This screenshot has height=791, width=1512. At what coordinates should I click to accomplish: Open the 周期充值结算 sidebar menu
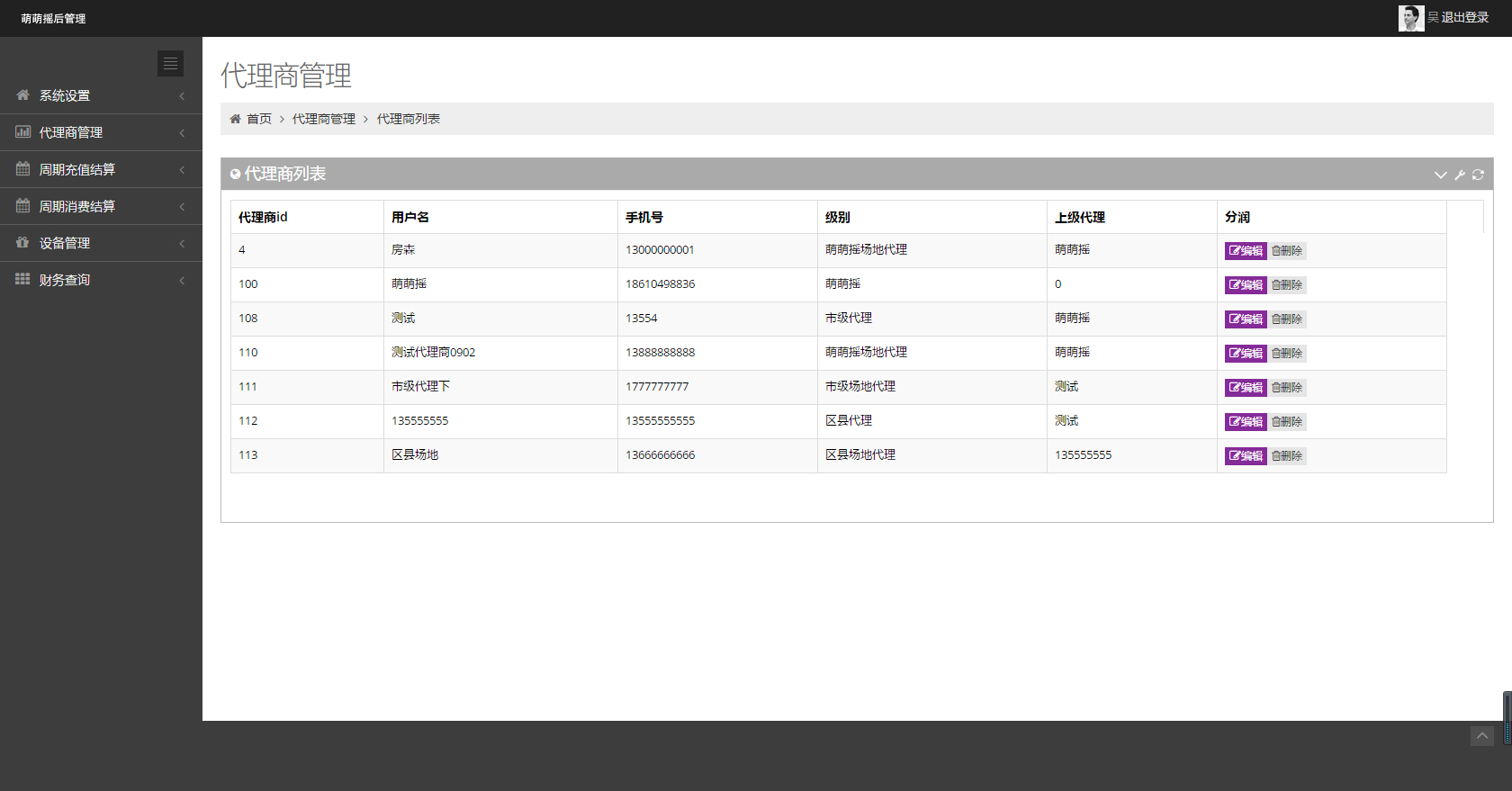pos(101,169)
